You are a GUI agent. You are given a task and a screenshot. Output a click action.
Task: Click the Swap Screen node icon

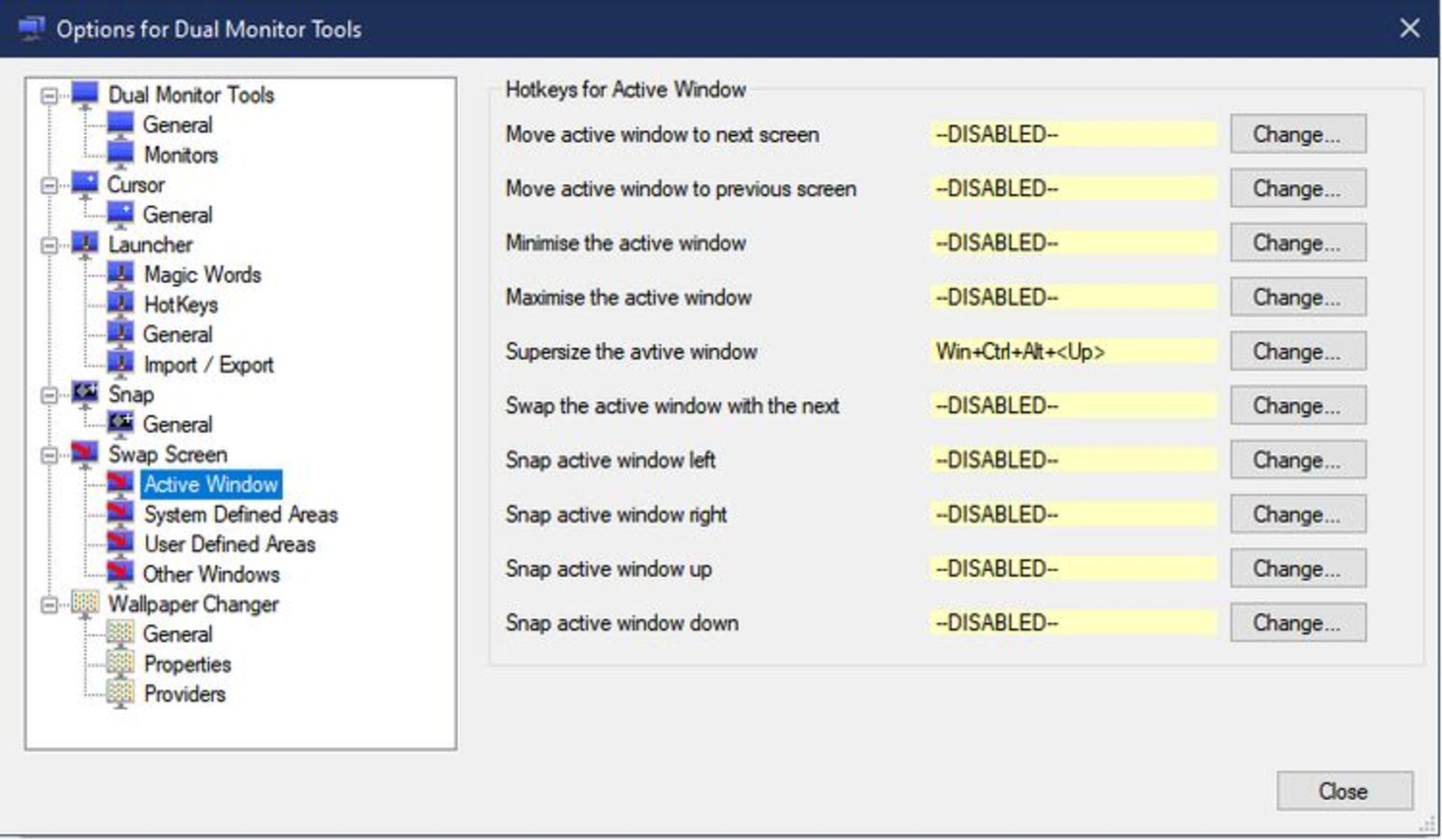(85, 454)
